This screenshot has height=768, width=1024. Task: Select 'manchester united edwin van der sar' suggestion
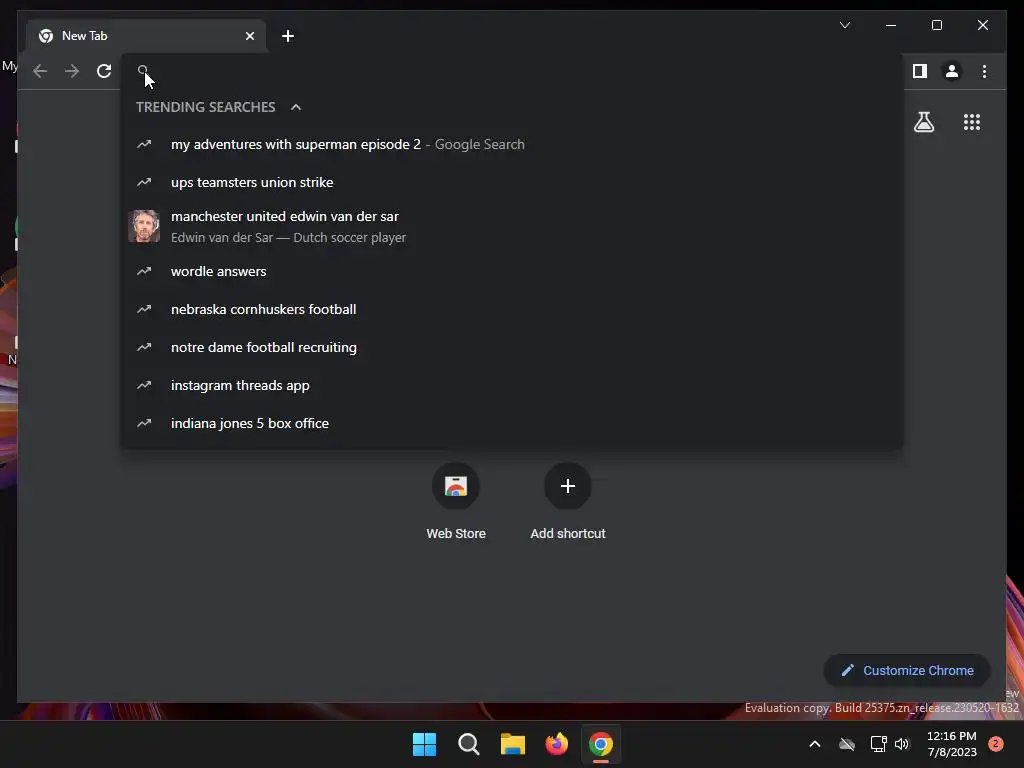pos(512,226)
